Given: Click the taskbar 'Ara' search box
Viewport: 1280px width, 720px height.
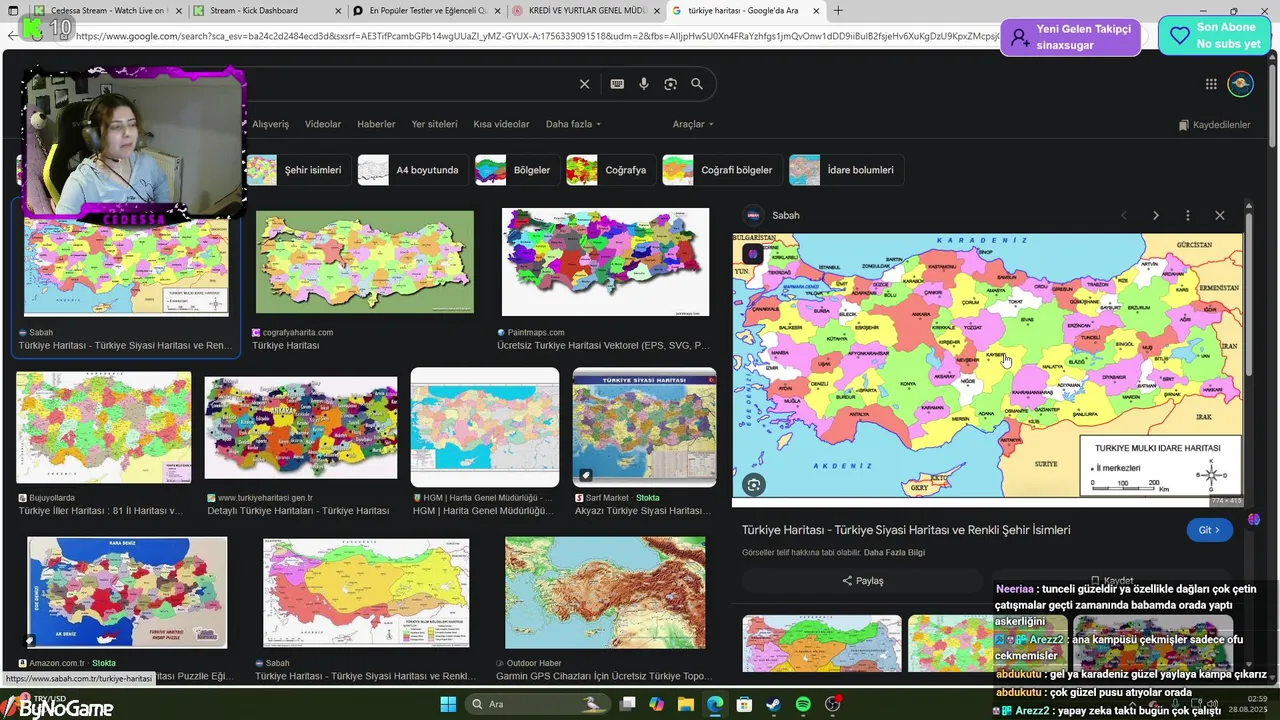Looking at the screenshot, I should click(537, 704).
